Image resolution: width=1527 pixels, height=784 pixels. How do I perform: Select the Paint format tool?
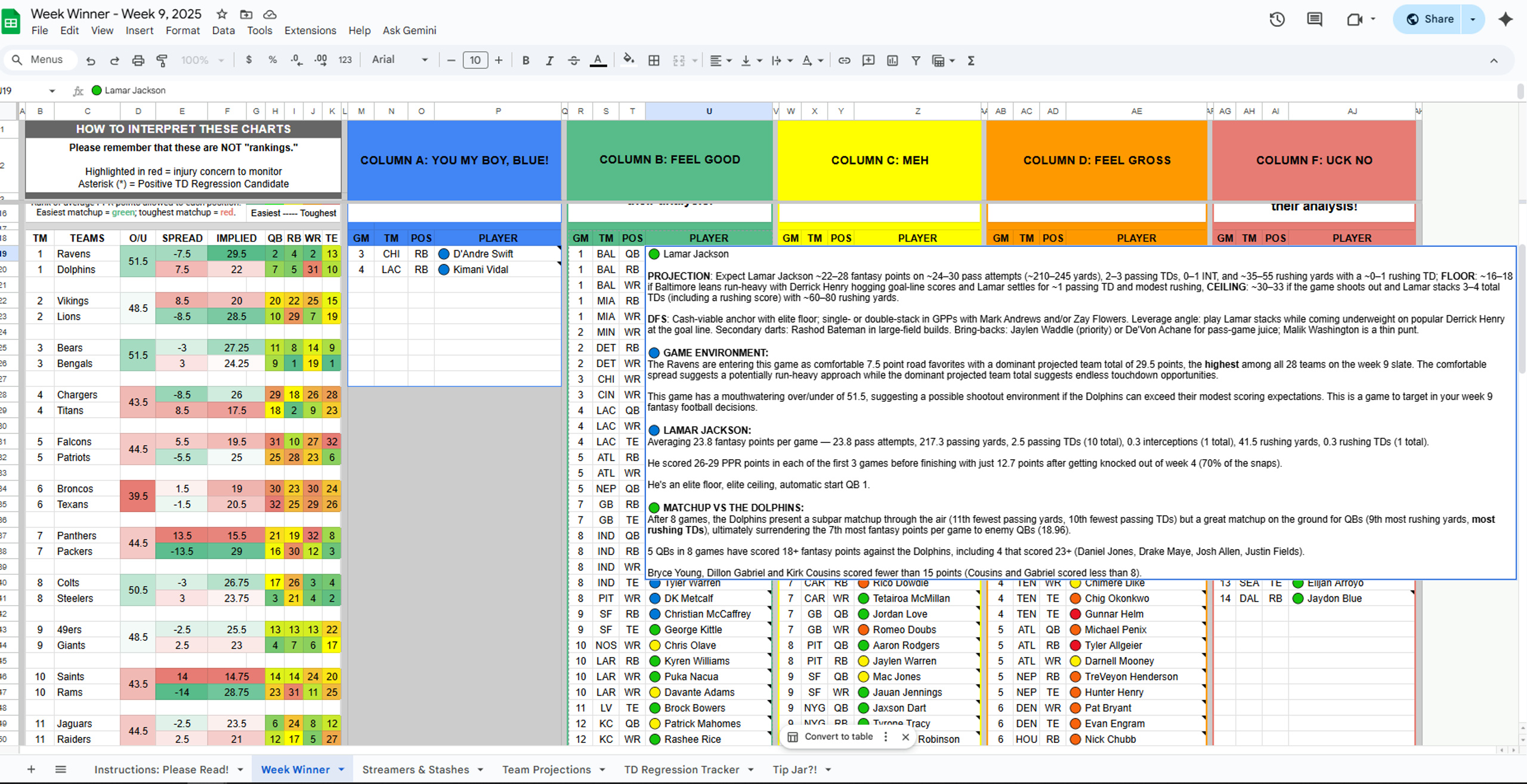[162, 60]
